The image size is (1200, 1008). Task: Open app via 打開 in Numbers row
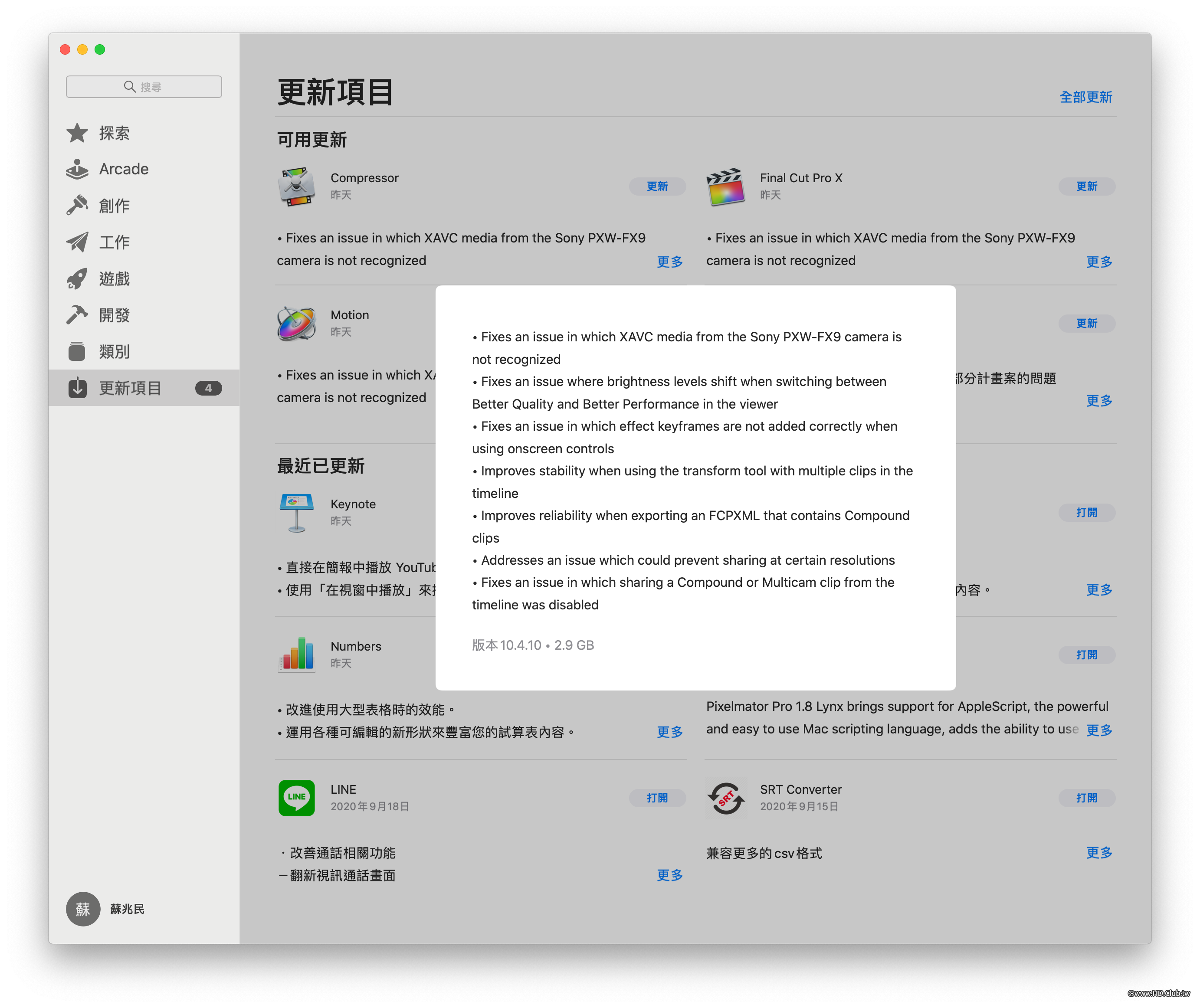pos(1087,655)
